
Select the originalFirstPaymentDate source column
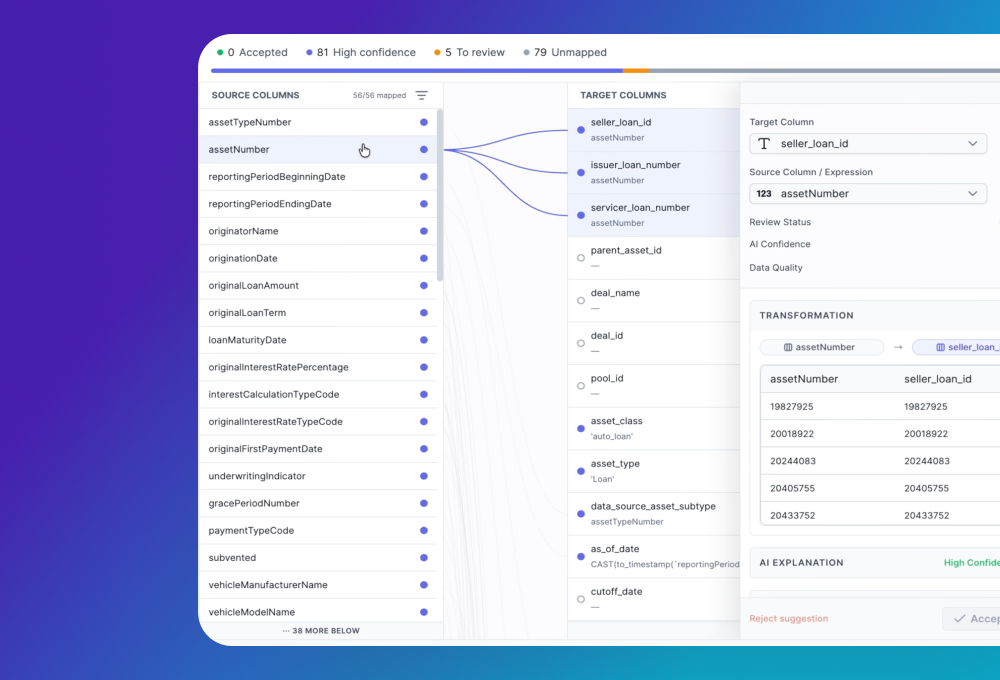(x=318, y=448)
